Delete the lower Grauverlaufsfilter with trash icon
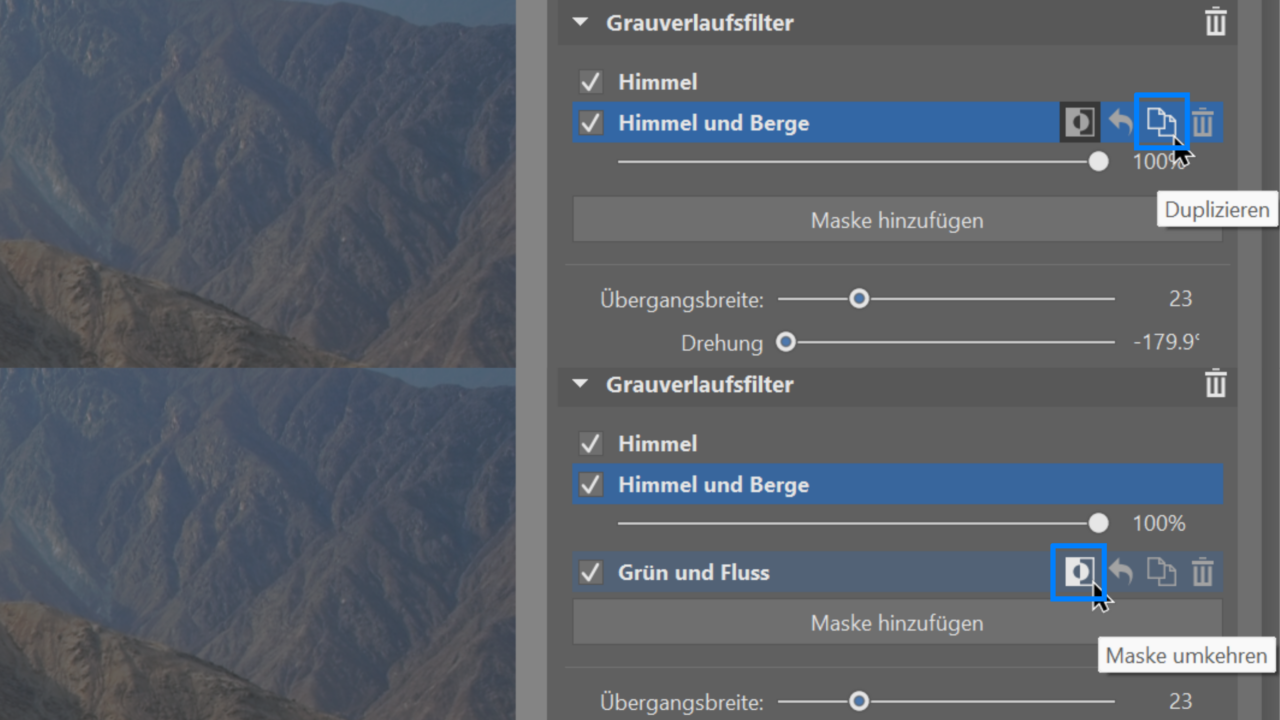 click(1216, 383)
